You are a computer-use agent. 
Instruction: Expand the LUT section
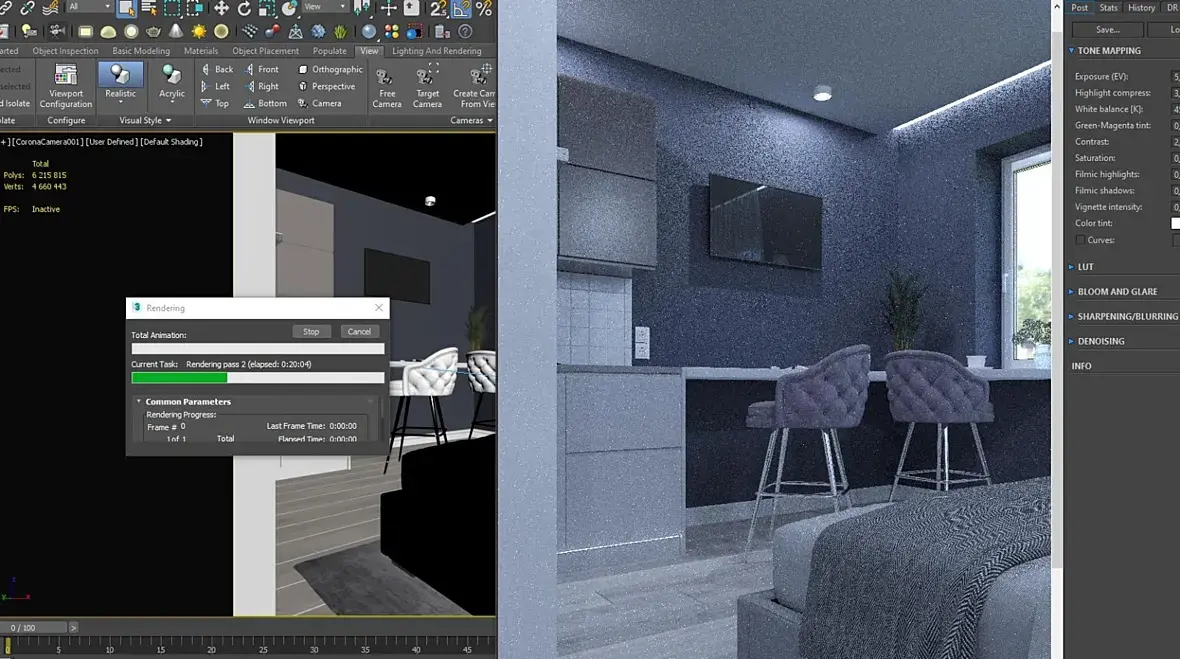point(1072,267)
